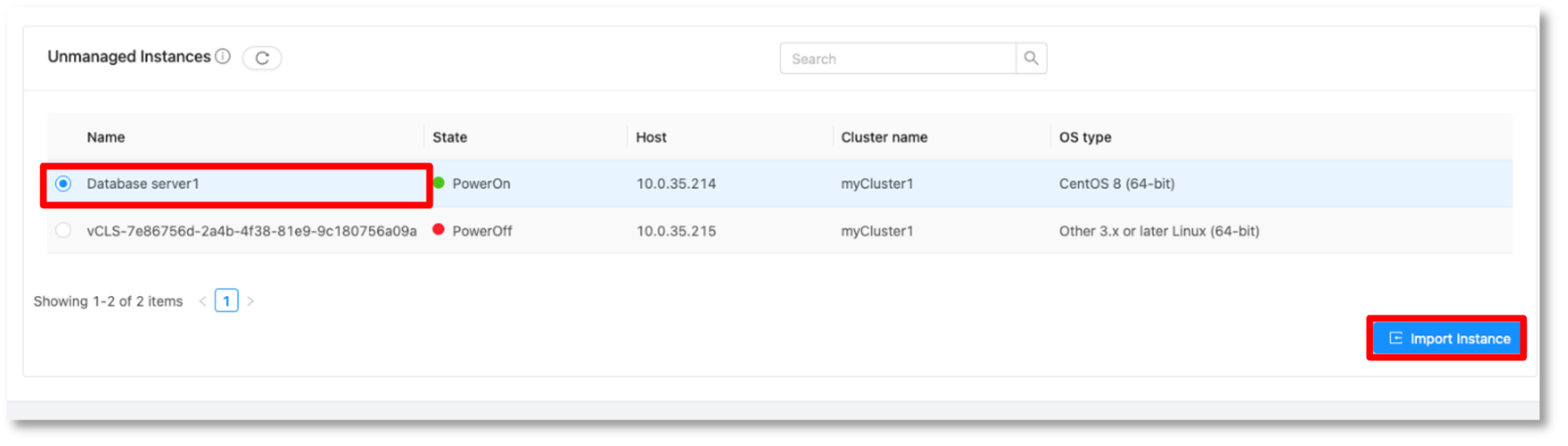Click page number 1 in pagination
The width and height of the screenshot is (1568, 446).
tap(227, 300)
